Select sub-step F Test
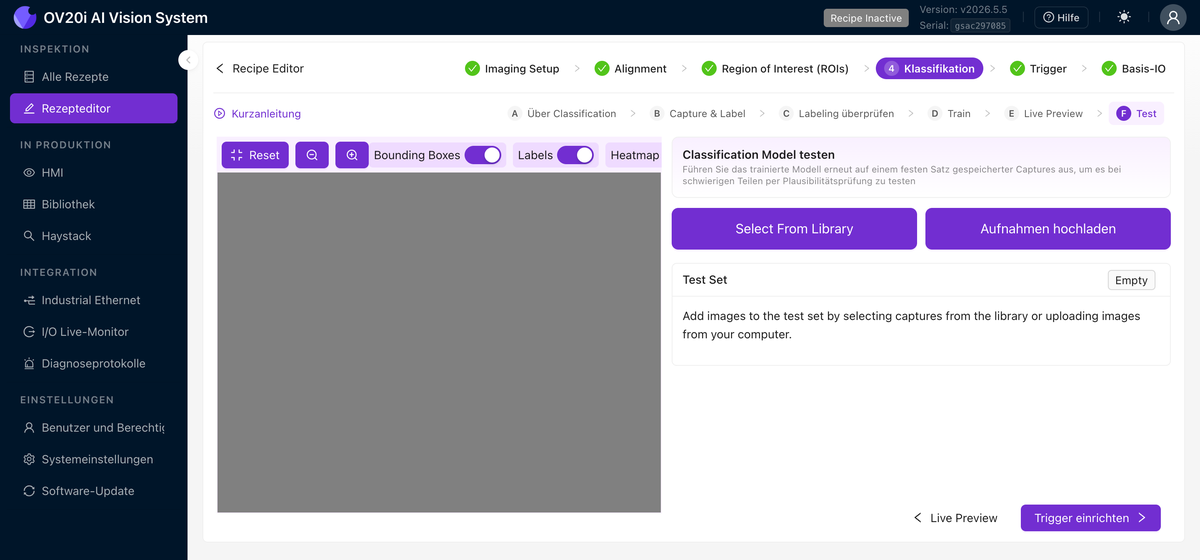Image resolution: width=1200 pixels, height=560 pixels. pos(1136,114)
